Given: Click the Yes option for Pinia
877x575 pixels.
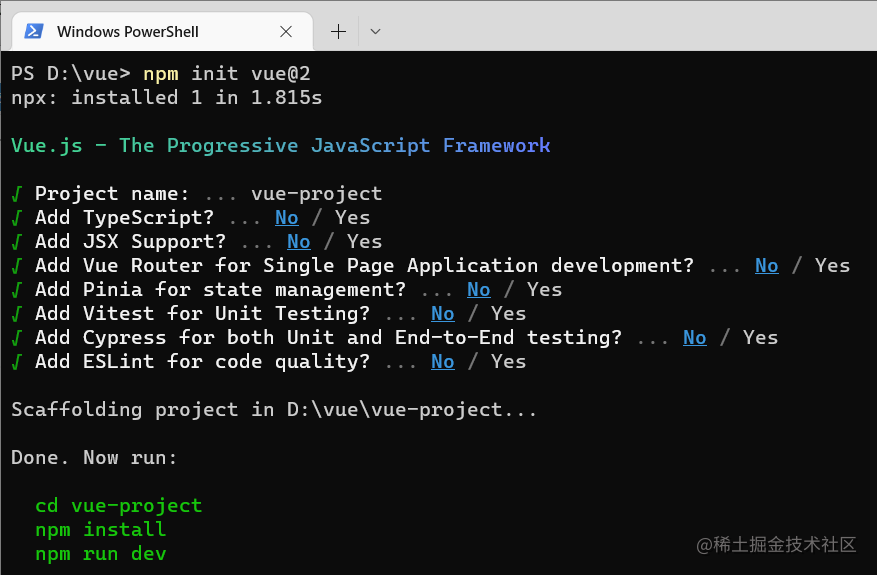Looking at the screenshot, I should [x=544, y=290].
